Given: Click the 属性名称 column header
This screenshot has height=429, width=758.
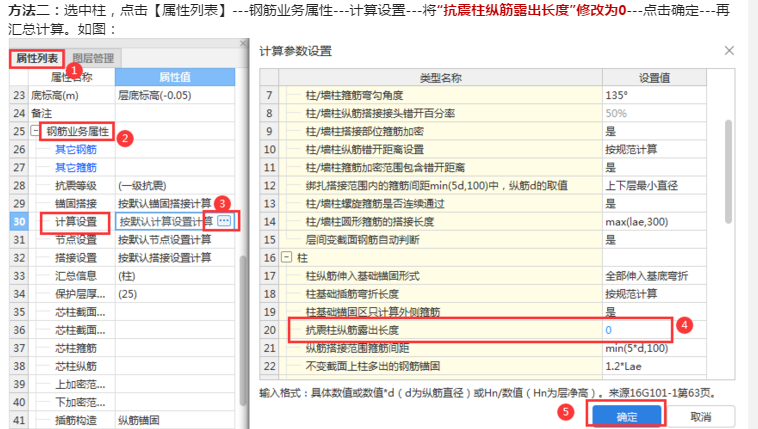Looking at the screenshot, I should click(x=72, y=77).
